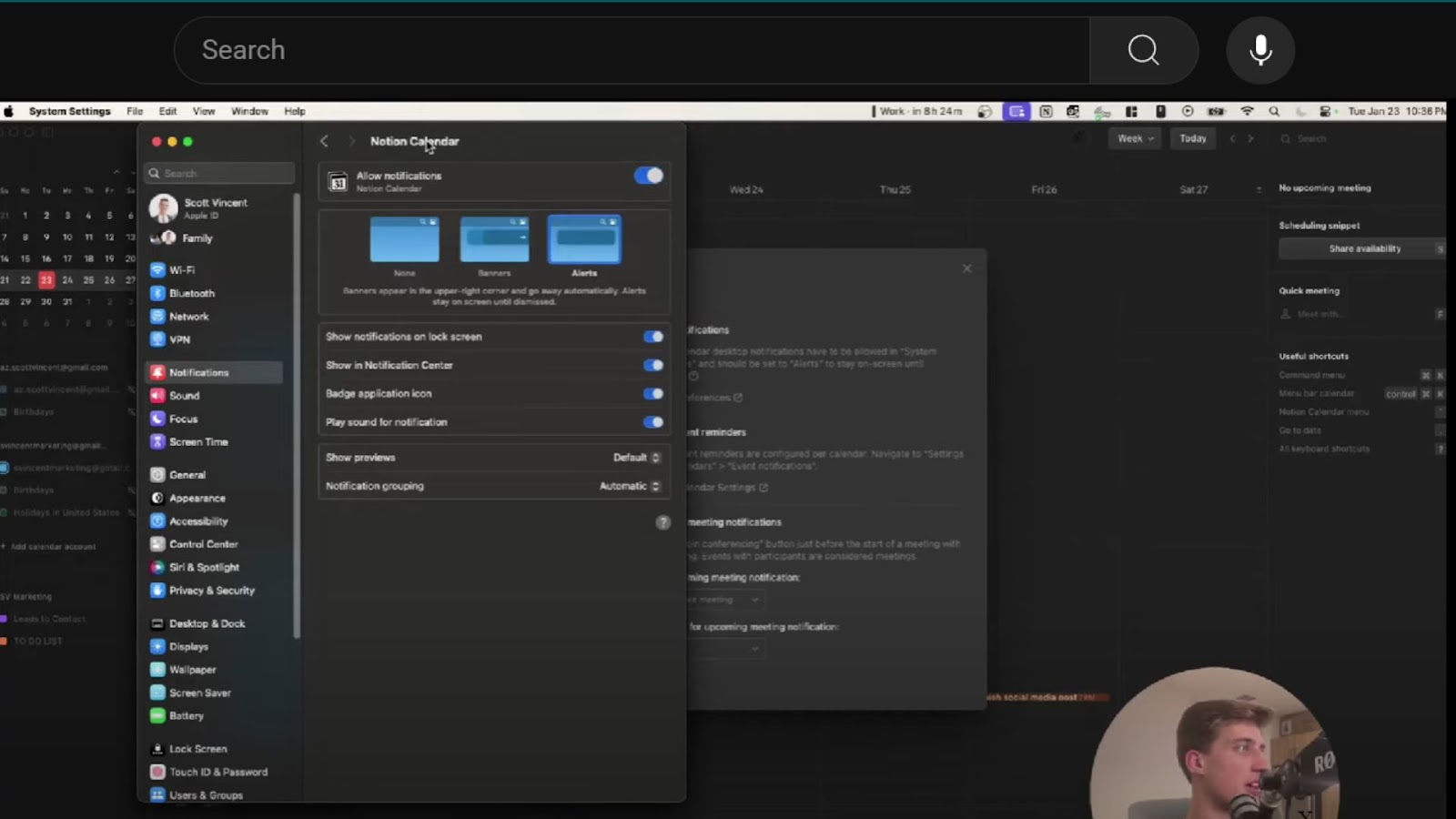Select the Alerts alert style

coord(584,247)
